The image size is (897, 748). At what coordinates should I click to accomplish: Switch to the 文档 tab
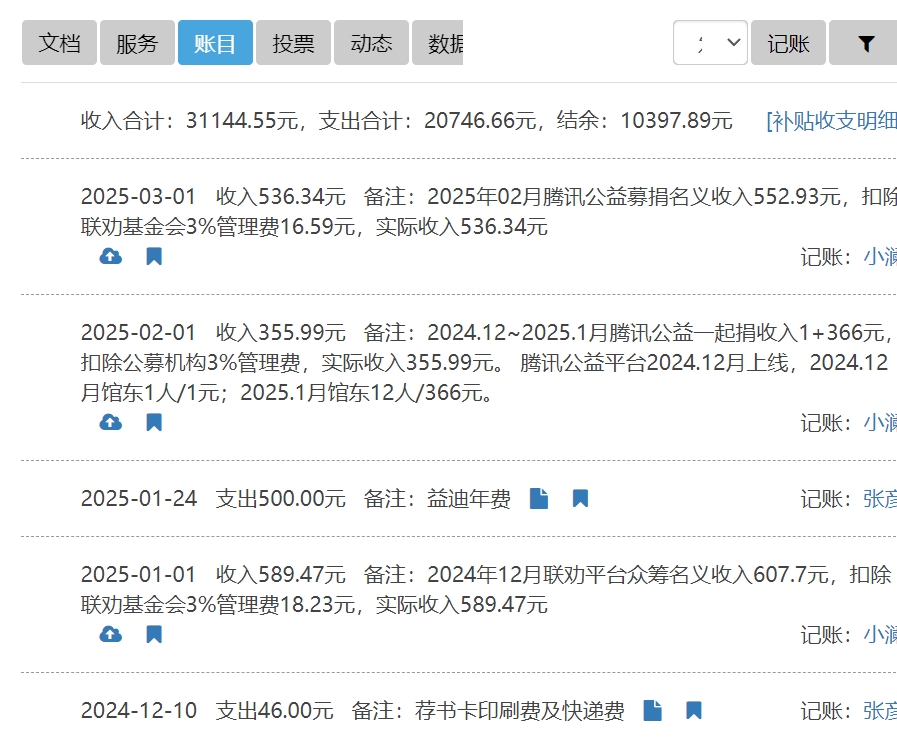[x=59, y=43]
